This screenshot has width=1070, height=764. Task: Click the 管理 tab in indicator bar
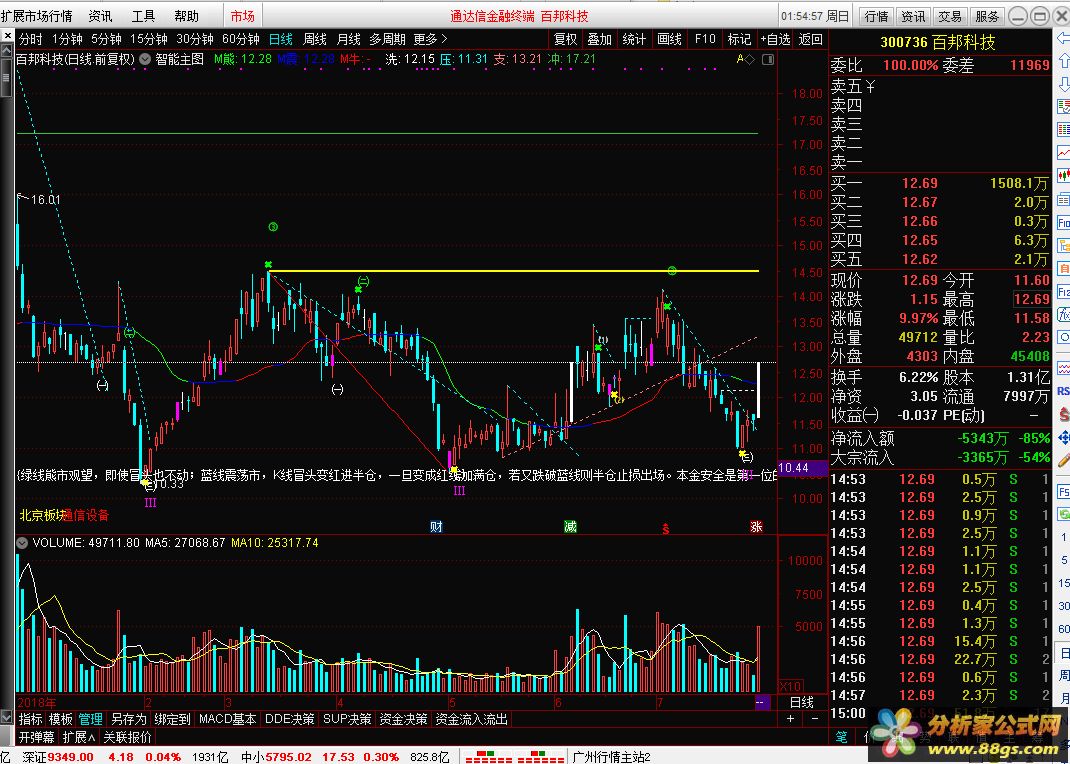click(91, 719)
